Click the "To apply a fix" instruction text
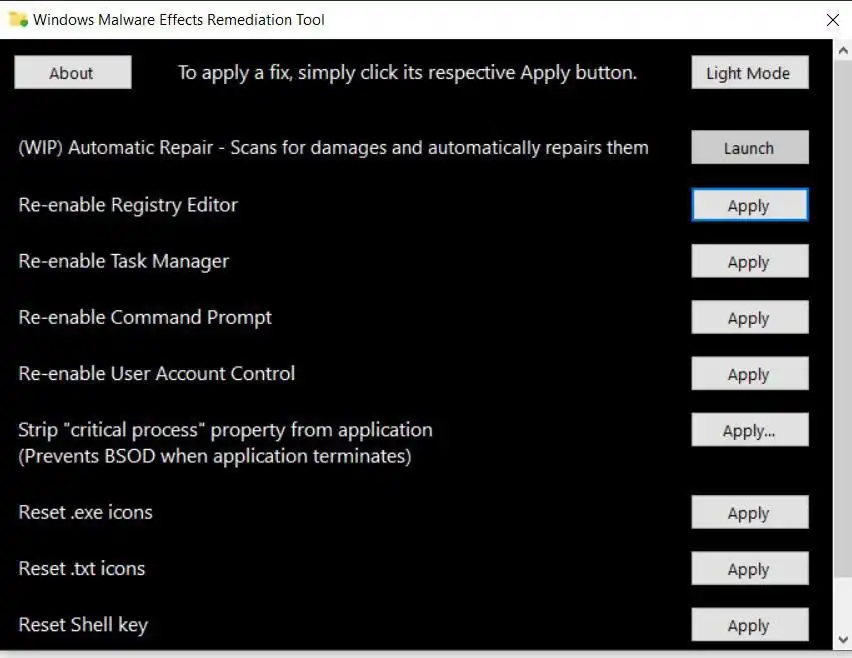This screenshot has height=658, width=852. click(x=407, y=73)
